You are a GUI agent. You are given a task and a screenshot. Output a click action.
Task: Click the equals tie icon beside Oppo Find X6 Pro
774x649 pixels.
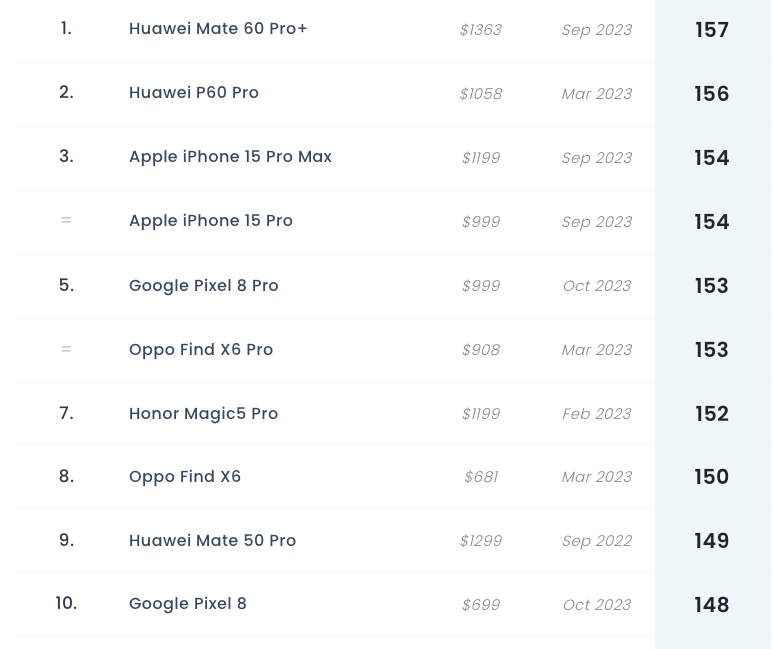point(66,349)
